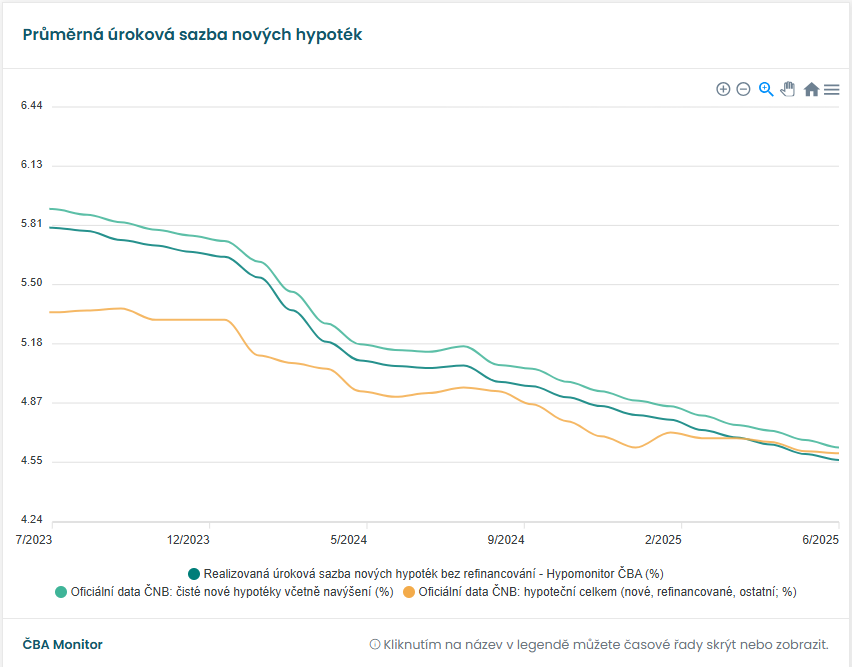The image size is (852, 667).
Task: Select the zoom-in tool
Action: 723,89
